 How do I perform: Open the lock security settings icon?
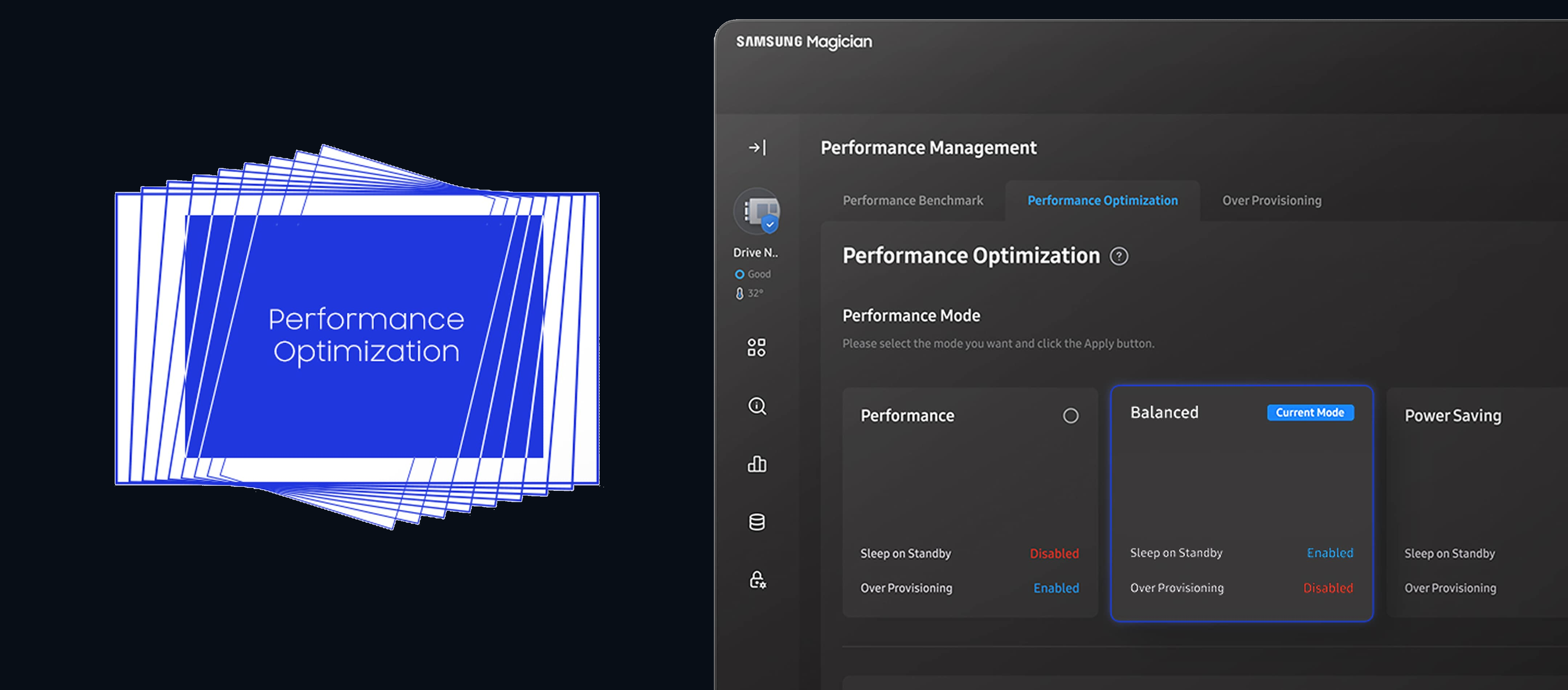tap(757, 579)
